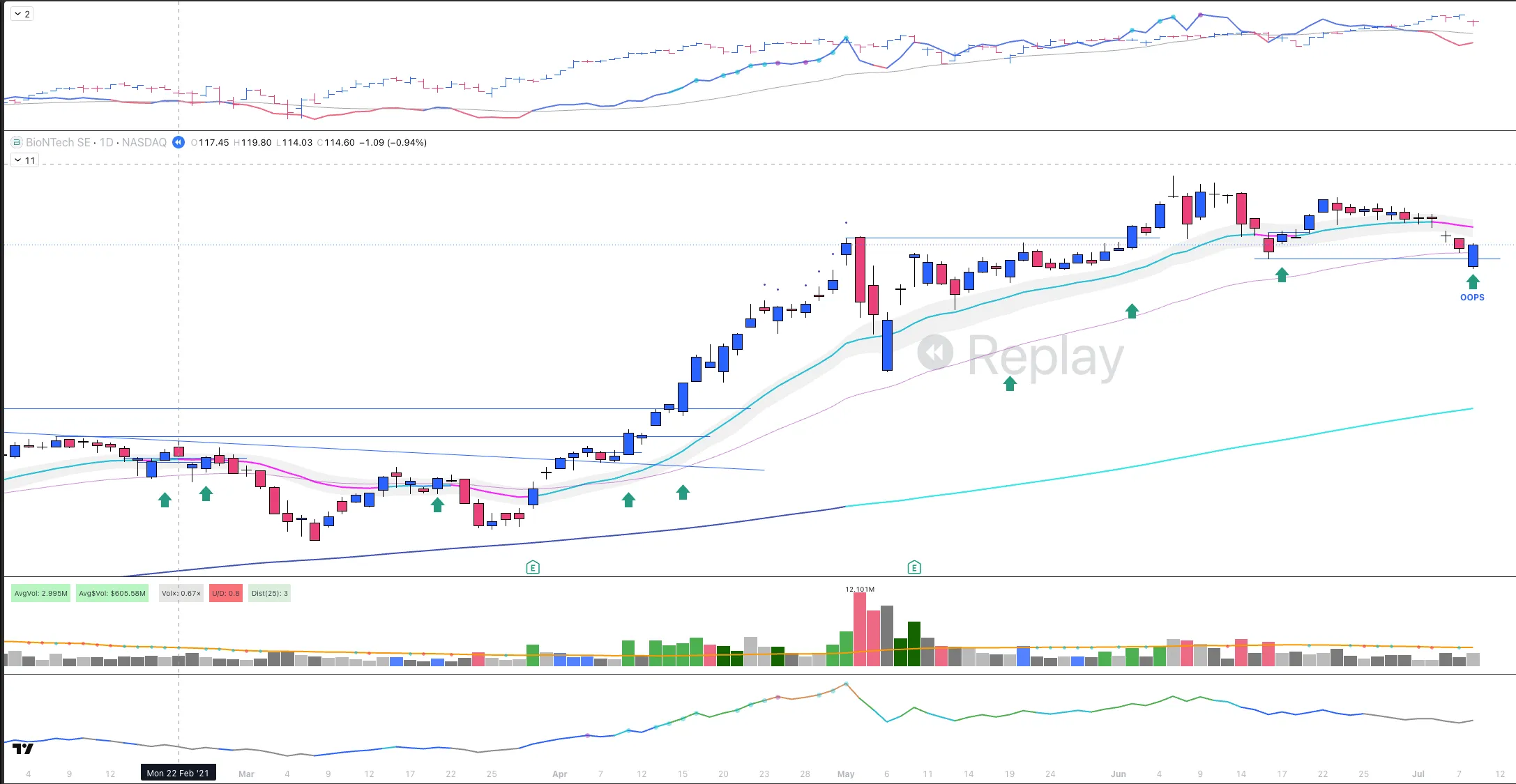The height and width of the screenshot is (784, 1516).
Task: Click the BioNTech symbol logo icon
Action: point(17,142)
